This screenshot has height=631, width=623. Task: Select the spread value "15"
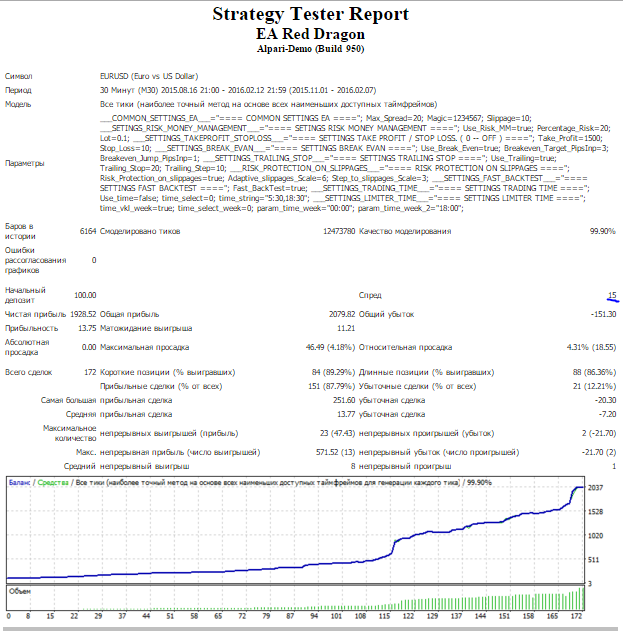pyautogui.click(x=612, y=295)
